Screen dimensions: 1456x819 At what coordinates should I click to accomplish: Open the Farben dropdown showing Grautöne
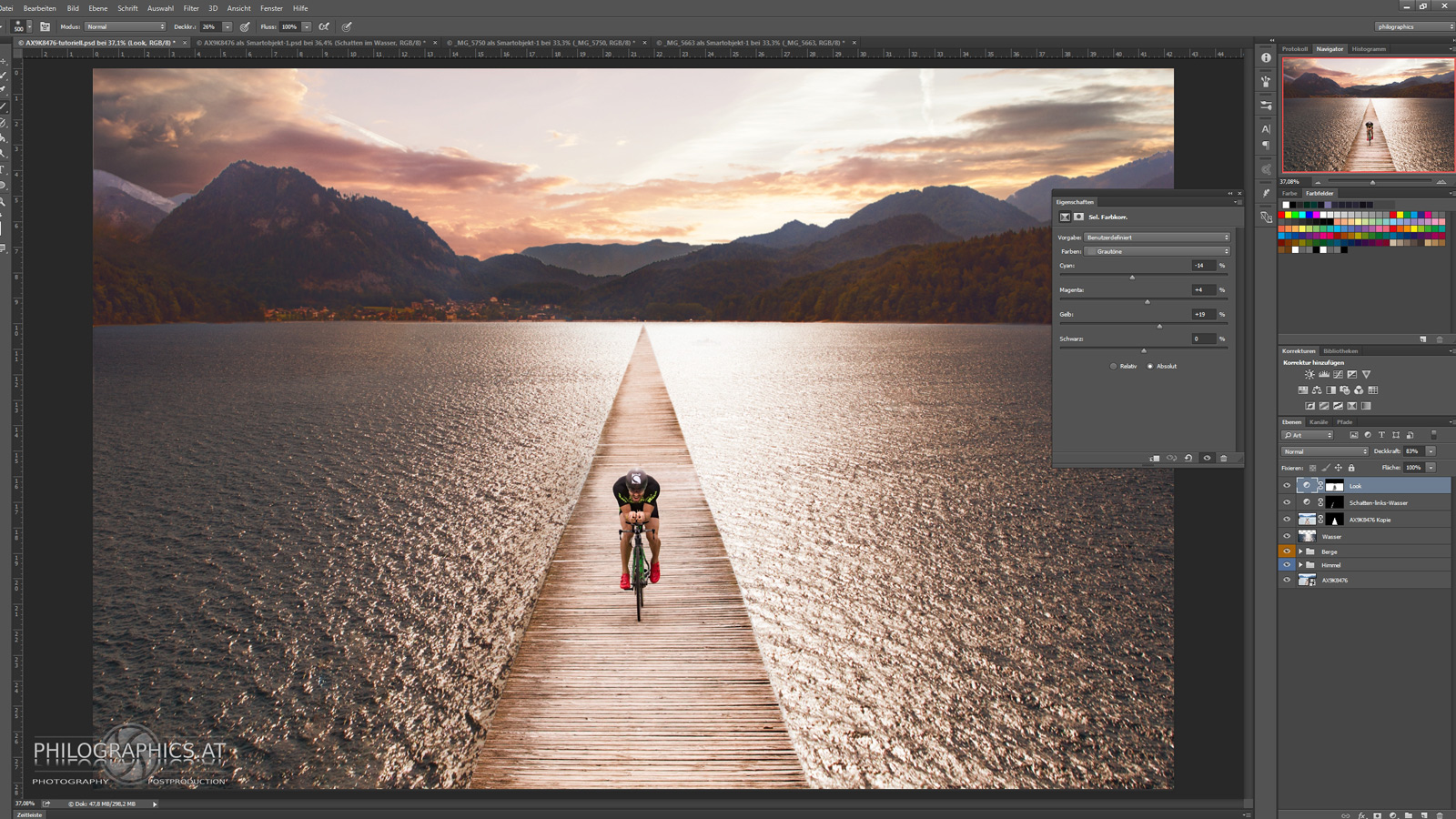click(1158, 252)
